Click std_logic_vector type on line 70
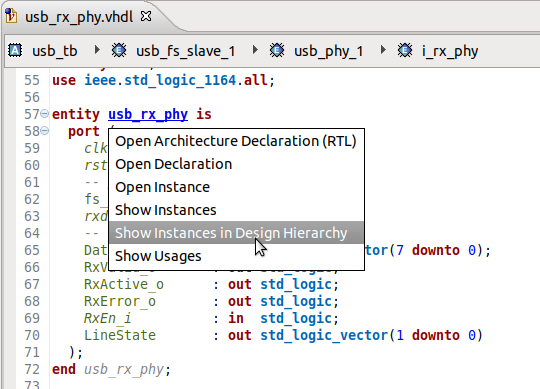 (x=324, y=335)
